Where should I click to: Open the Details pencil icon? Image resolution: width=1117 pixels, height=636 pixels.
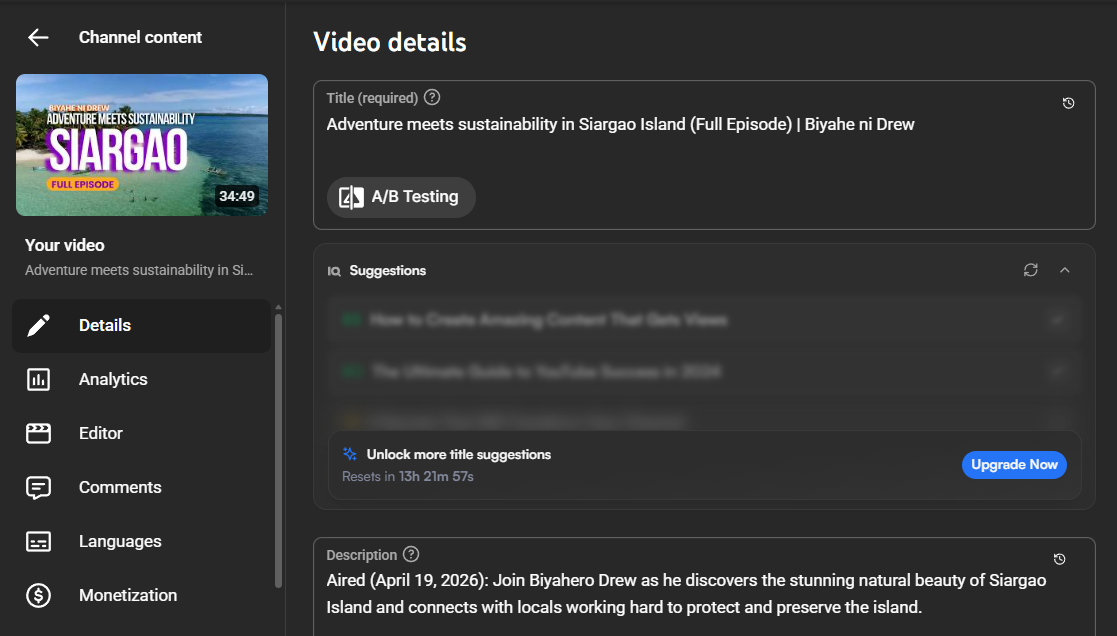point(38,325)
